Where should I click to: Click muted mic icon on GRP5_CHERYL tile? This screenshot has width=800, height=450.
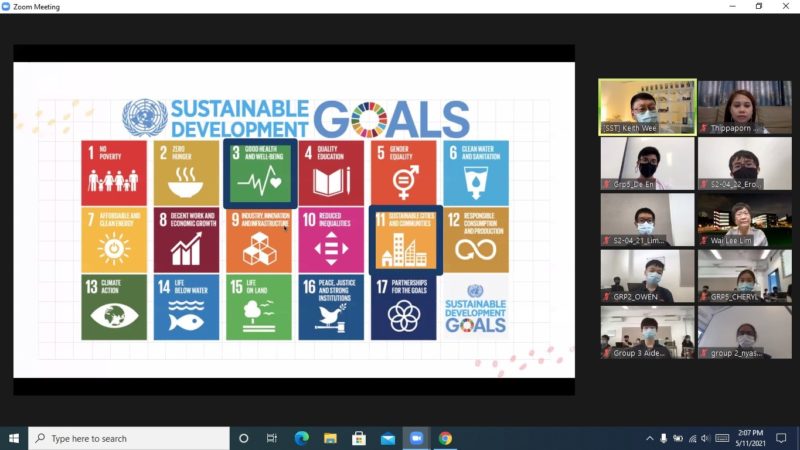[x=705, y=296]
